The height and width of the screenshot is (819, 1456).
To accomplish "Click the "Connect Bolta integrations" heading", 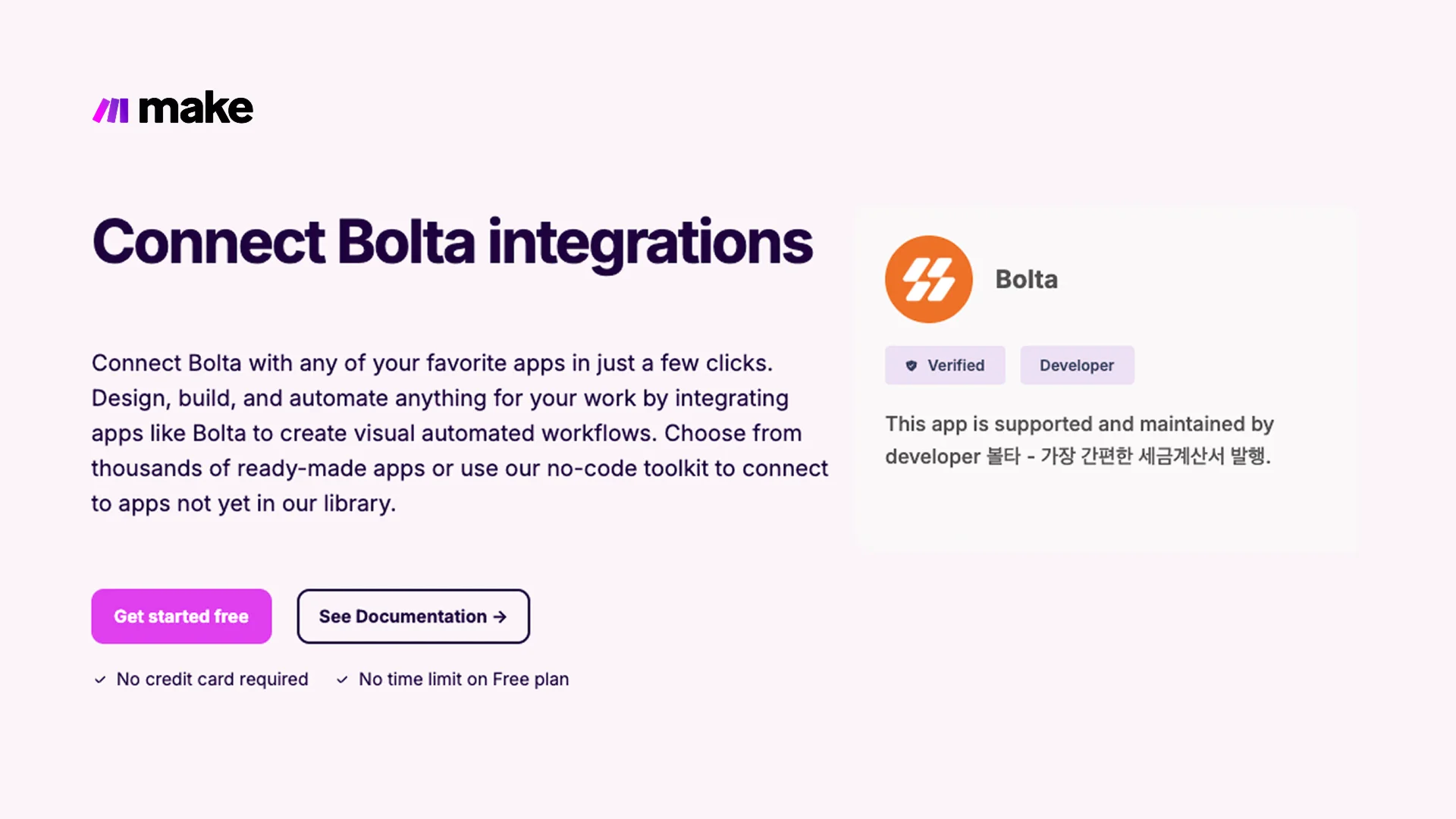I will point(452,243).
